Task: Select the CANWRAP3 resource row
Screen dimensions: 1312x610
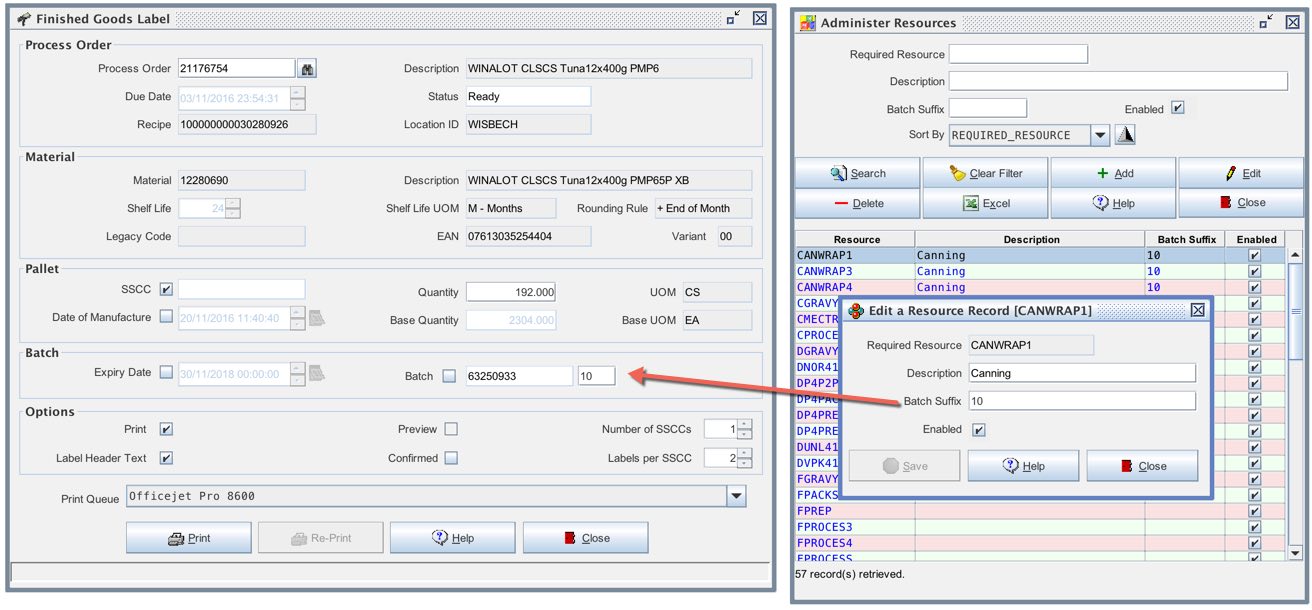Action: (x=854, y=271)
